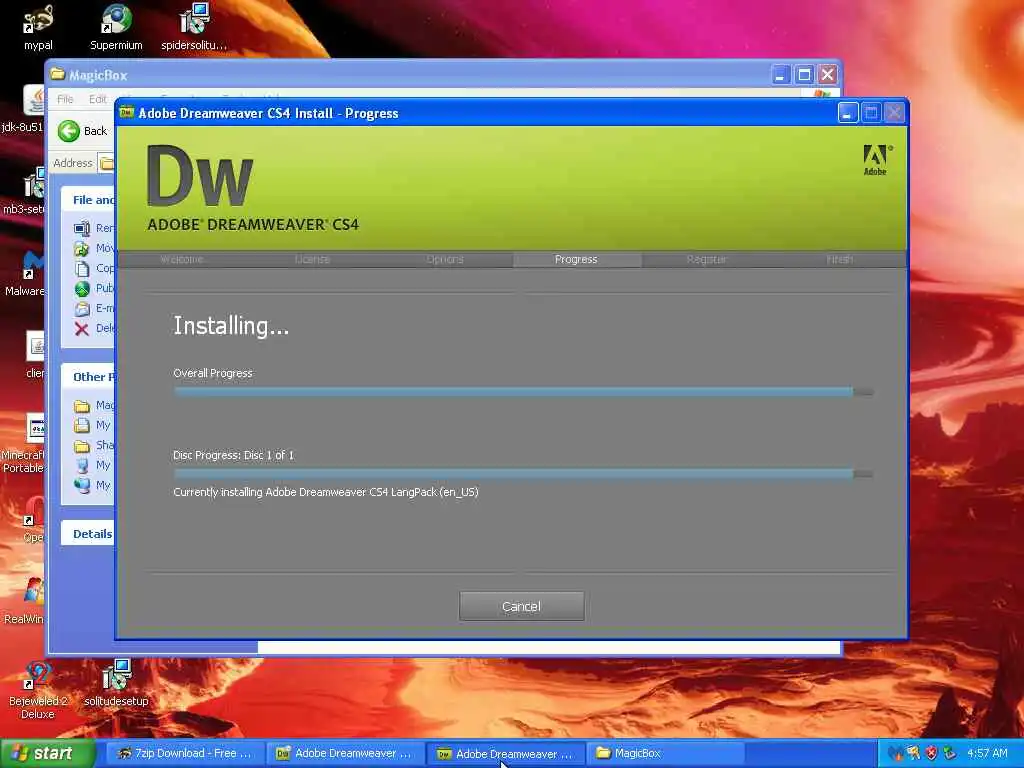The image size is (1024, 768).
Task: Click the Copy file icon in MagicBox
Action: 82,268
